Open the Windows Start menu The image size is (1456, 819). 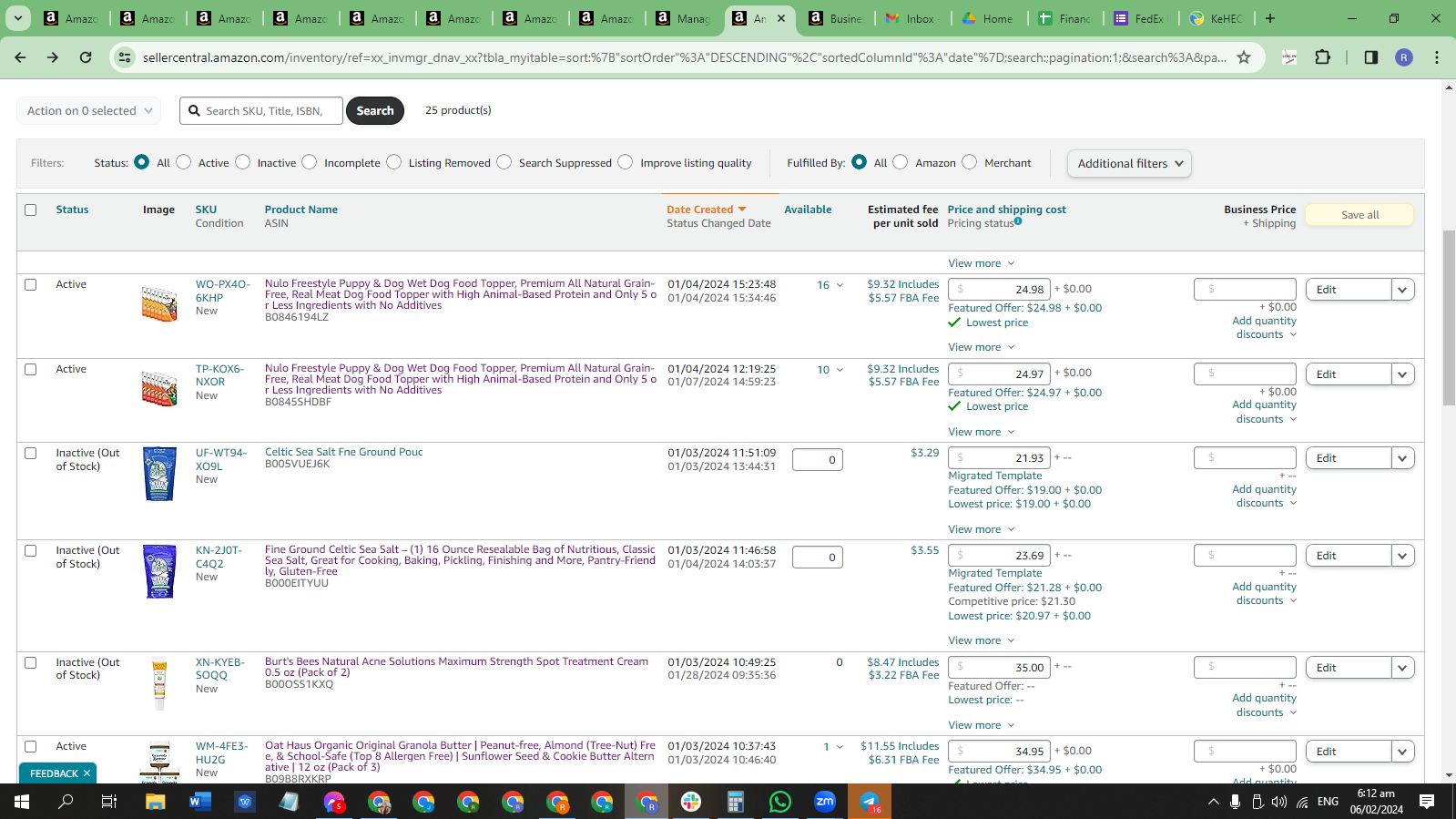(22, 802)
